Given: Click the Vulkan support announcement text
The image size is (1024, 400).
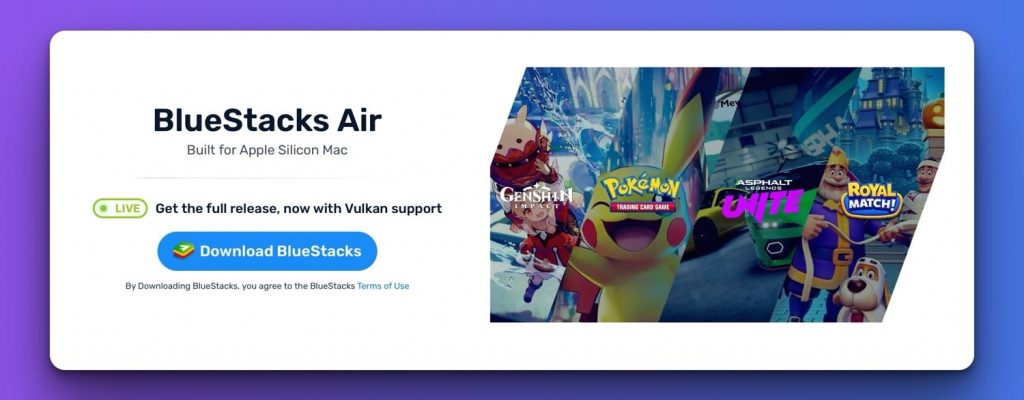Looking at the screenshot, I should tap(298, 208).
